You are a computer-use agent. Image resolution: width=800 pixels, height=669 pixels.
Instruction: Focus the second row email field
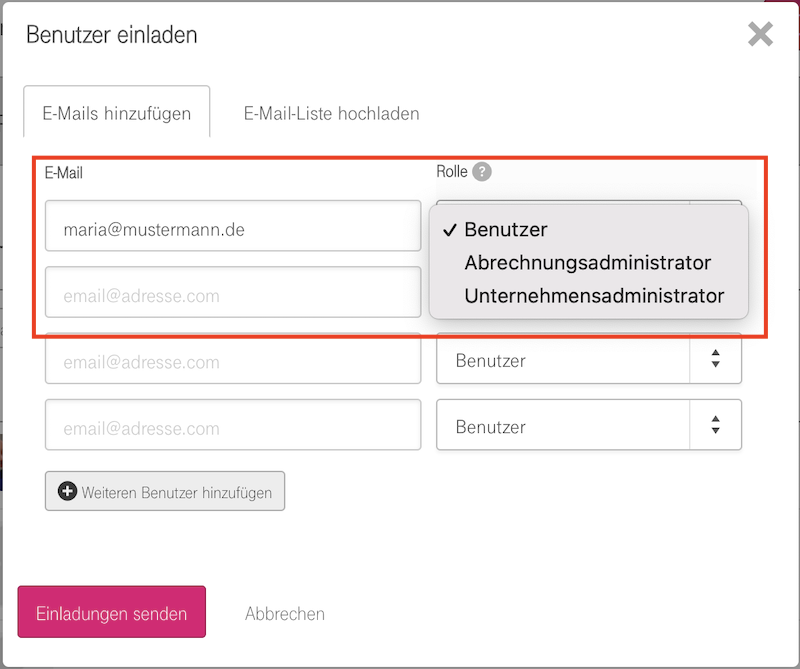pyautogui.click(x=232, y=296)
